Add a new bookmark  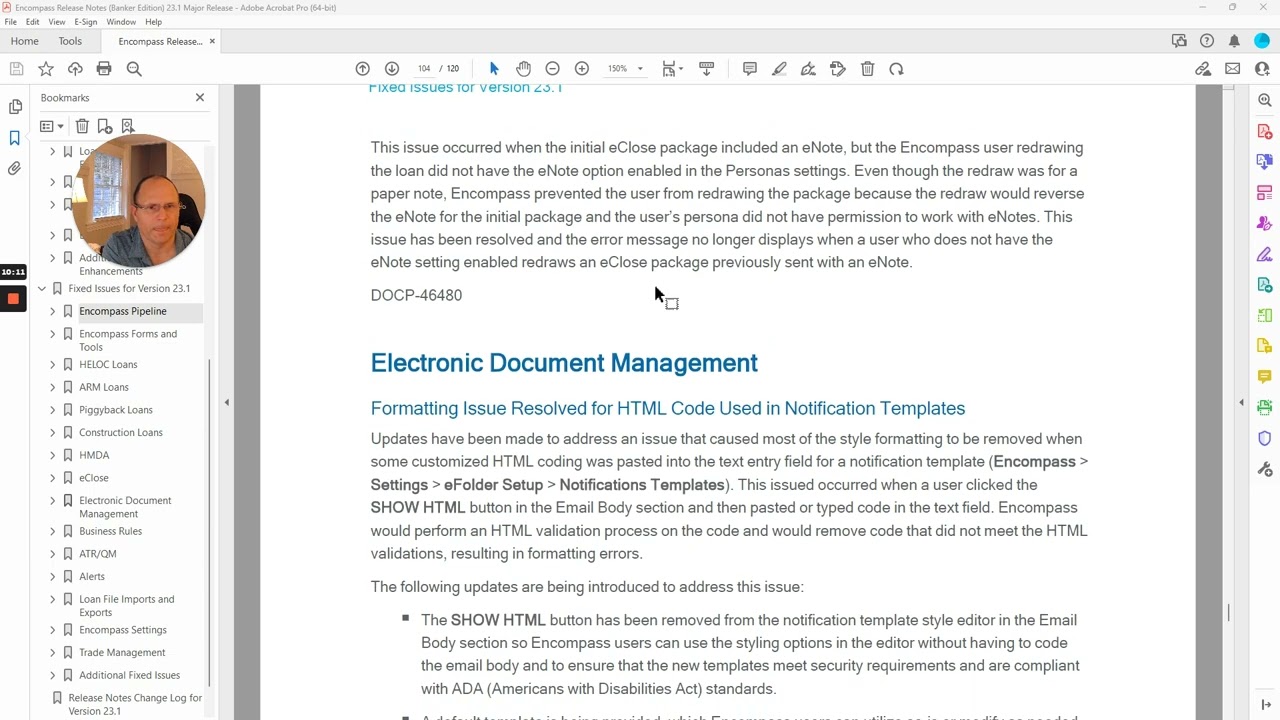(105, 126)
